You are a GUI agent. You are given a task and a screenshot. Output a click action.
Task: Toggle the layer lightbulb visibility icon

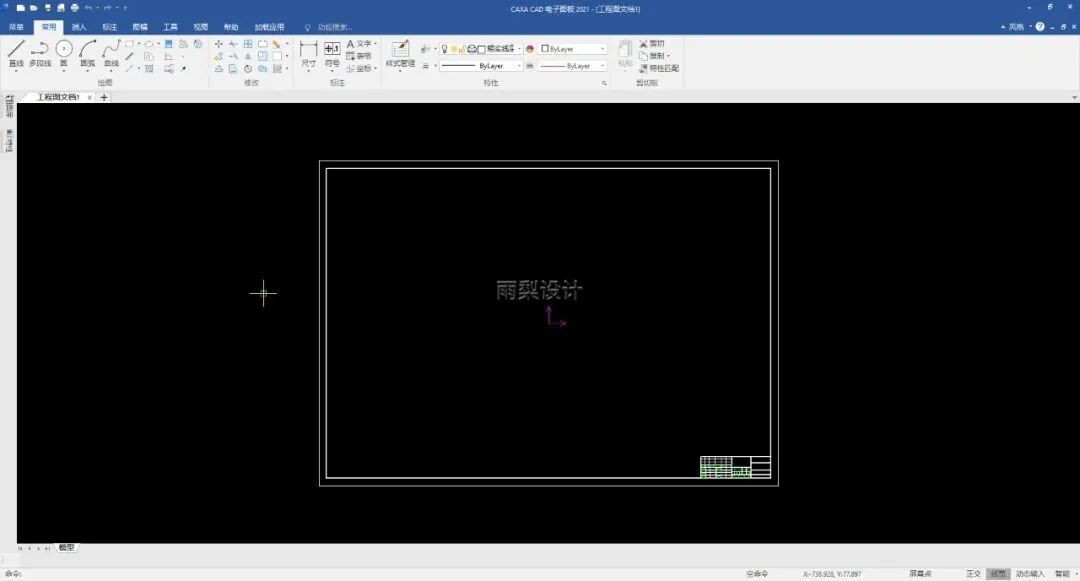(445, 49)
